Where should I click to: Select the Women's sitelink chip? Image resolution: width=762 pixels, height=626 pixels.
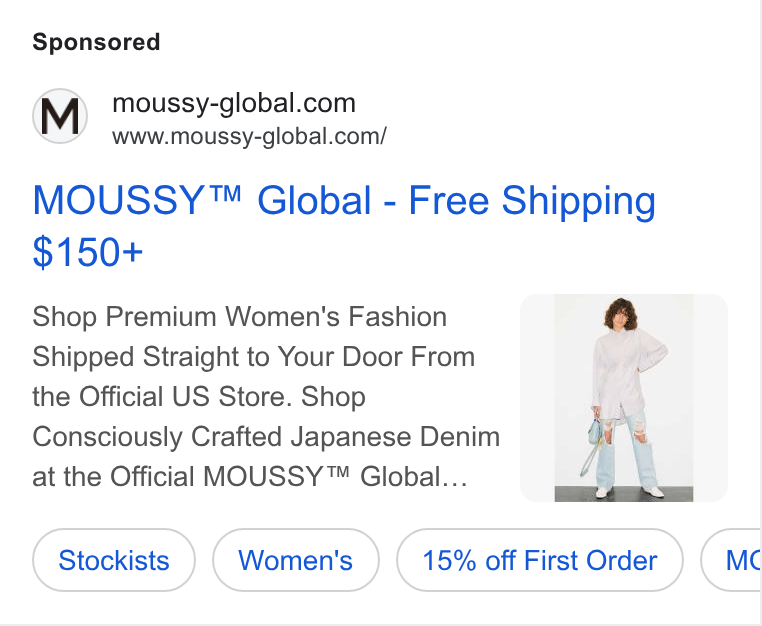(295, 560)
